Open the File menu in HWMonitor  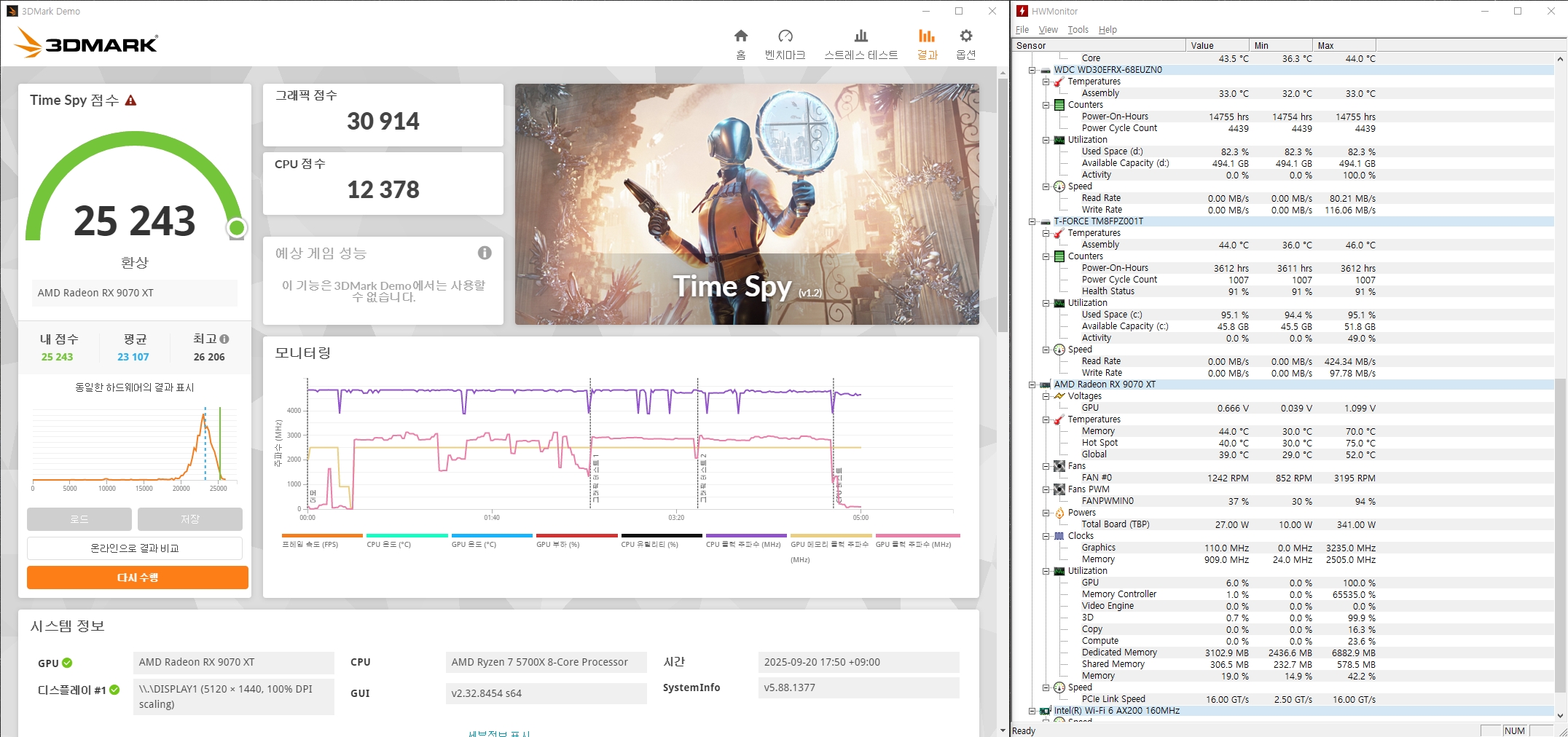point(1022,30)
